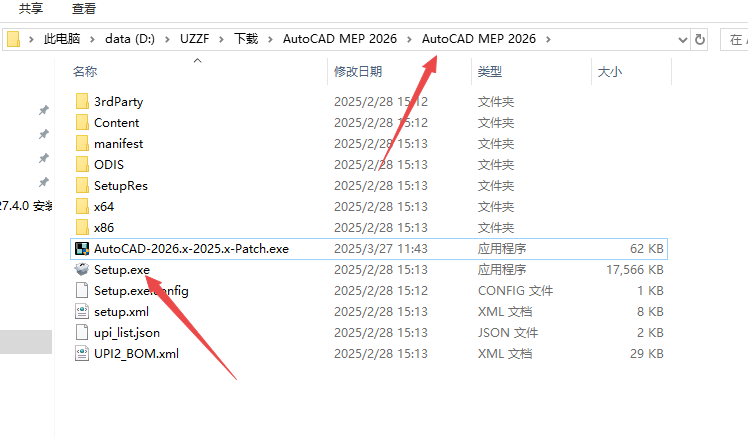This screenshot has height=437, width=748.
Task: Click the 17,566 KB size value
Action: (x=635, y=270)
